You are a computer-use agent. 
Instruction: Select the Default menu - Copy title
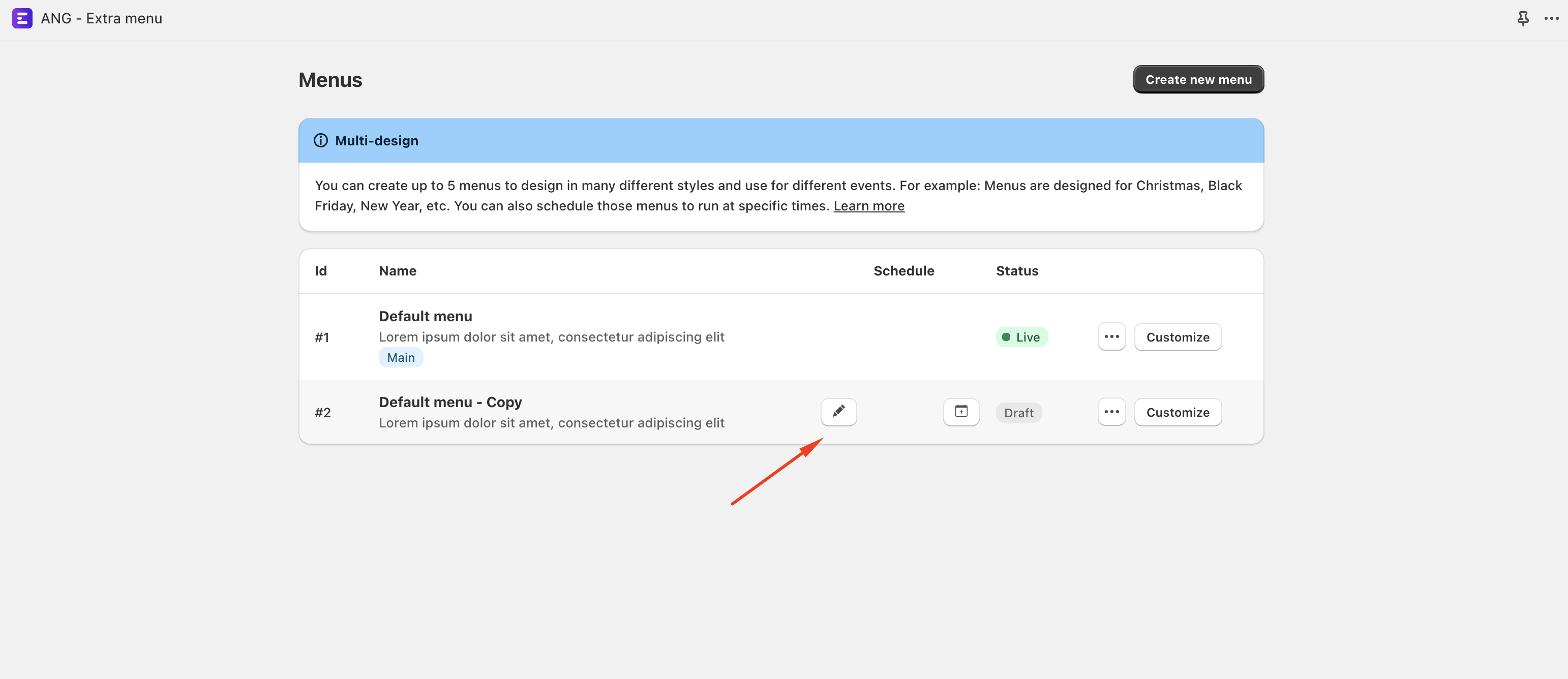(x=450, y=402)
